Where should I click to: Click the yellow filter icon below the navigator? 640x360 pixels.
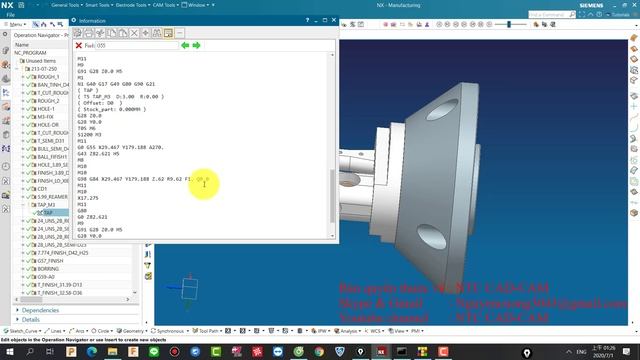tap(148, 265)
